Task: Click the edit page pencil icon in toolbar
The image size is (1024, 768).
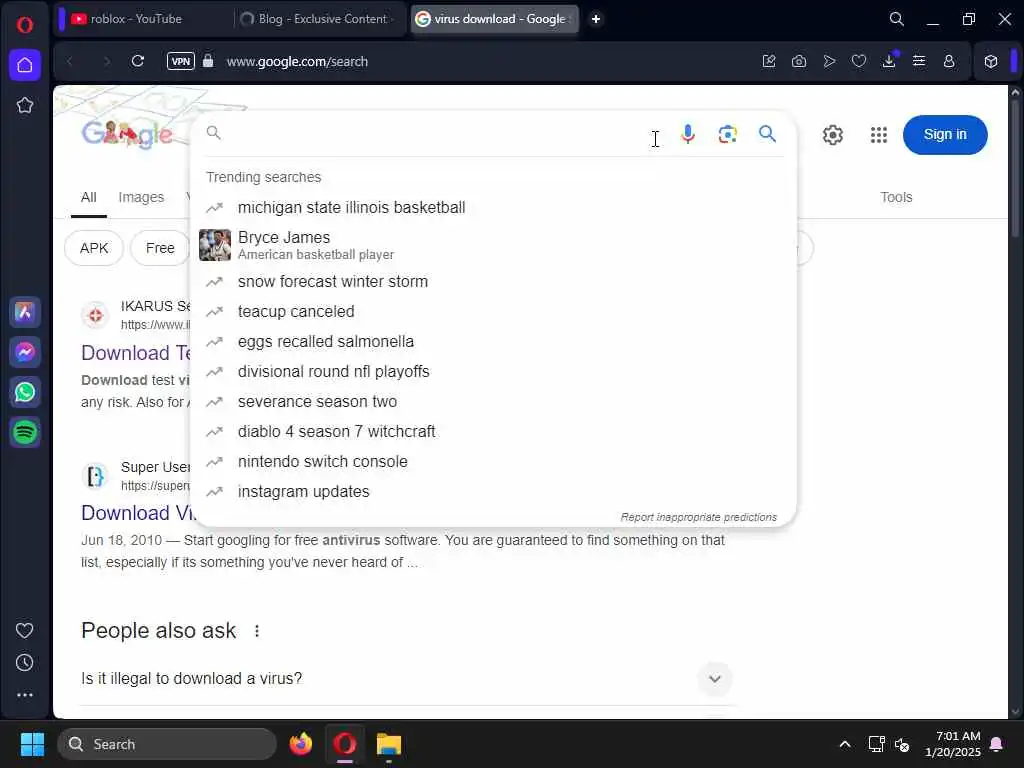Action: [769, 61]
